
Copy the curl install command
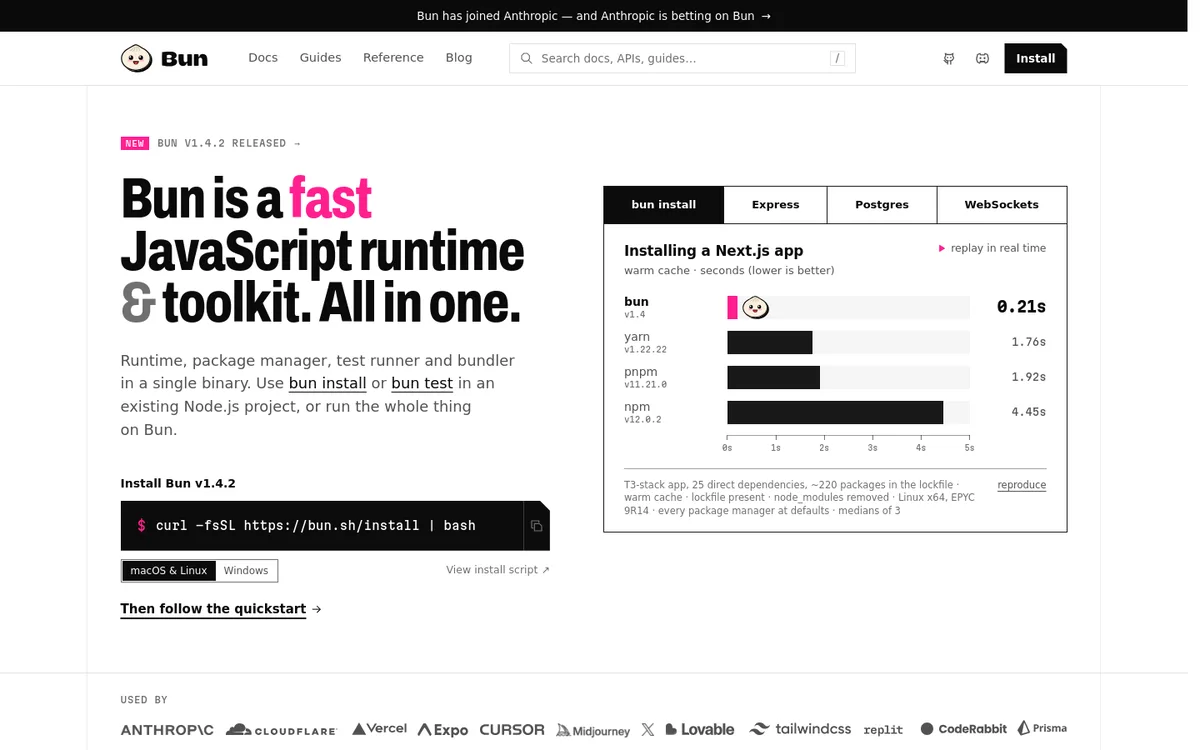[x=536, y=526]
